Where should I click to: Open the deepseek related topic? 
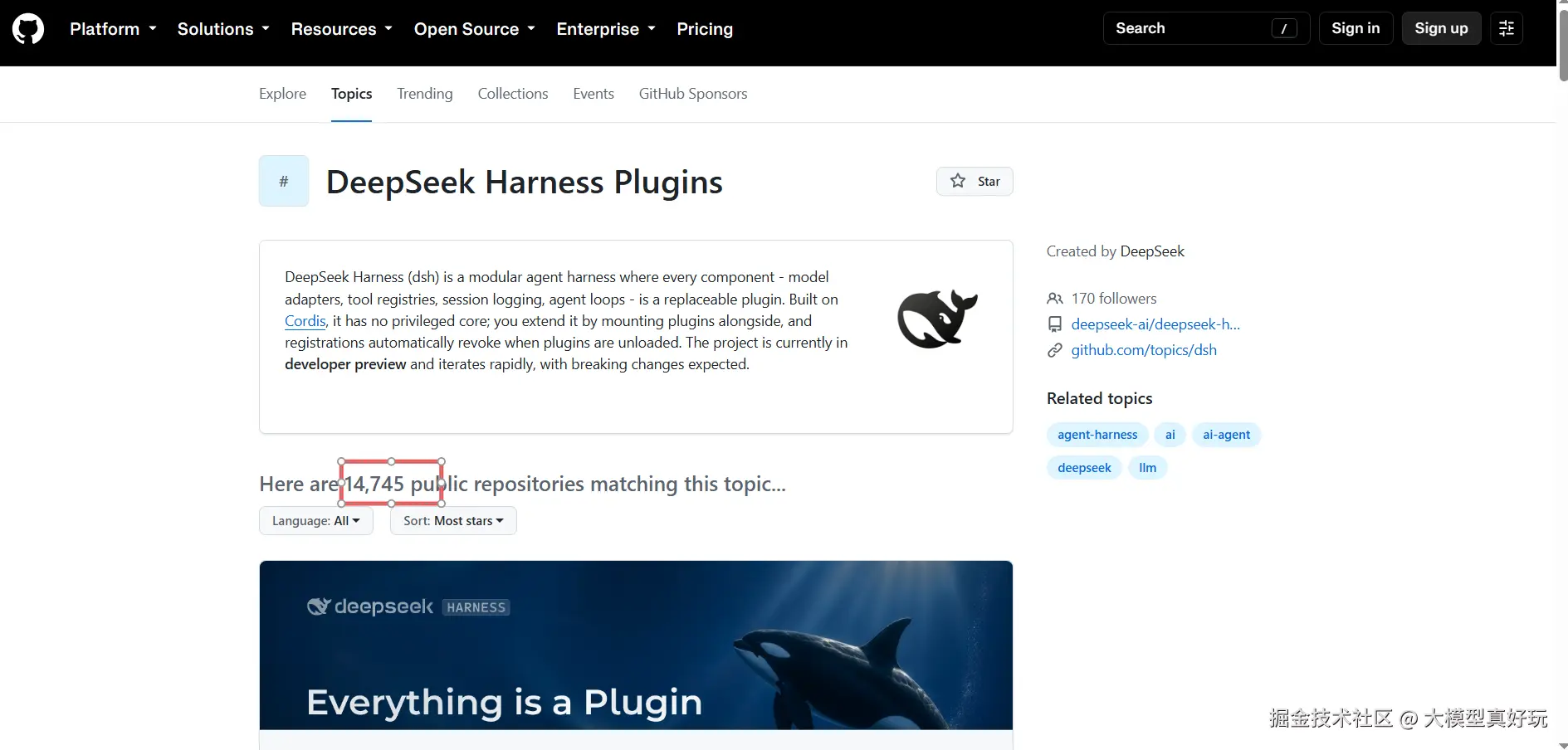(1084, 468)
